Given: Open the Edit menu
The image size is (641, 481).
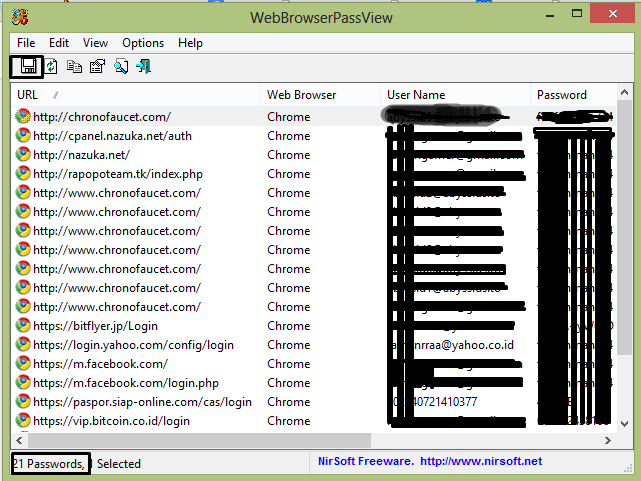Looking at the screenshot, I should pyautogui.click(x=59, y=43).
